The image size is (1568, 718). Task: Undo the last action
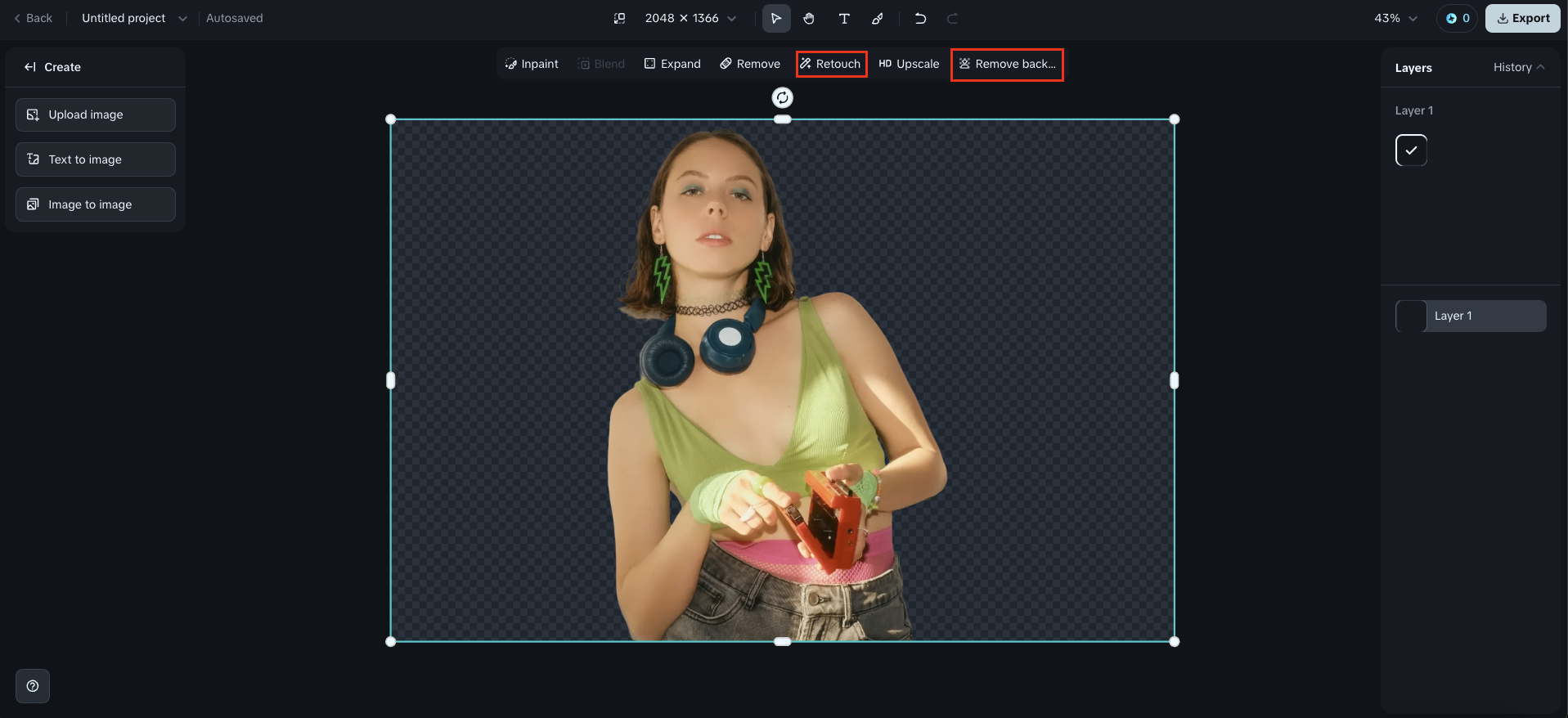tap(920, 18)
